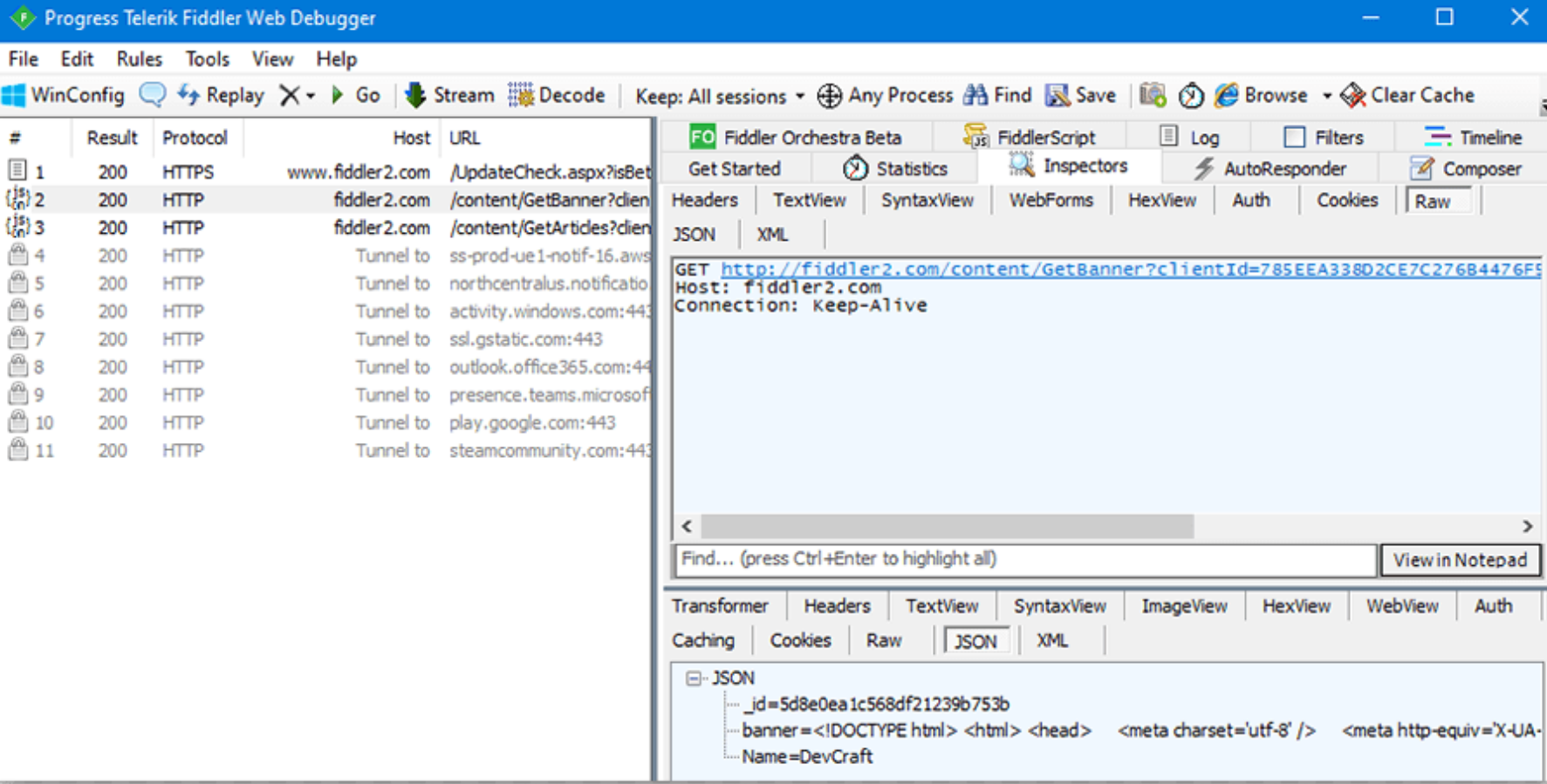Click the Go resume button
Image resolution: width=1547 pixels, height=784 pixels.
[355, 95]
